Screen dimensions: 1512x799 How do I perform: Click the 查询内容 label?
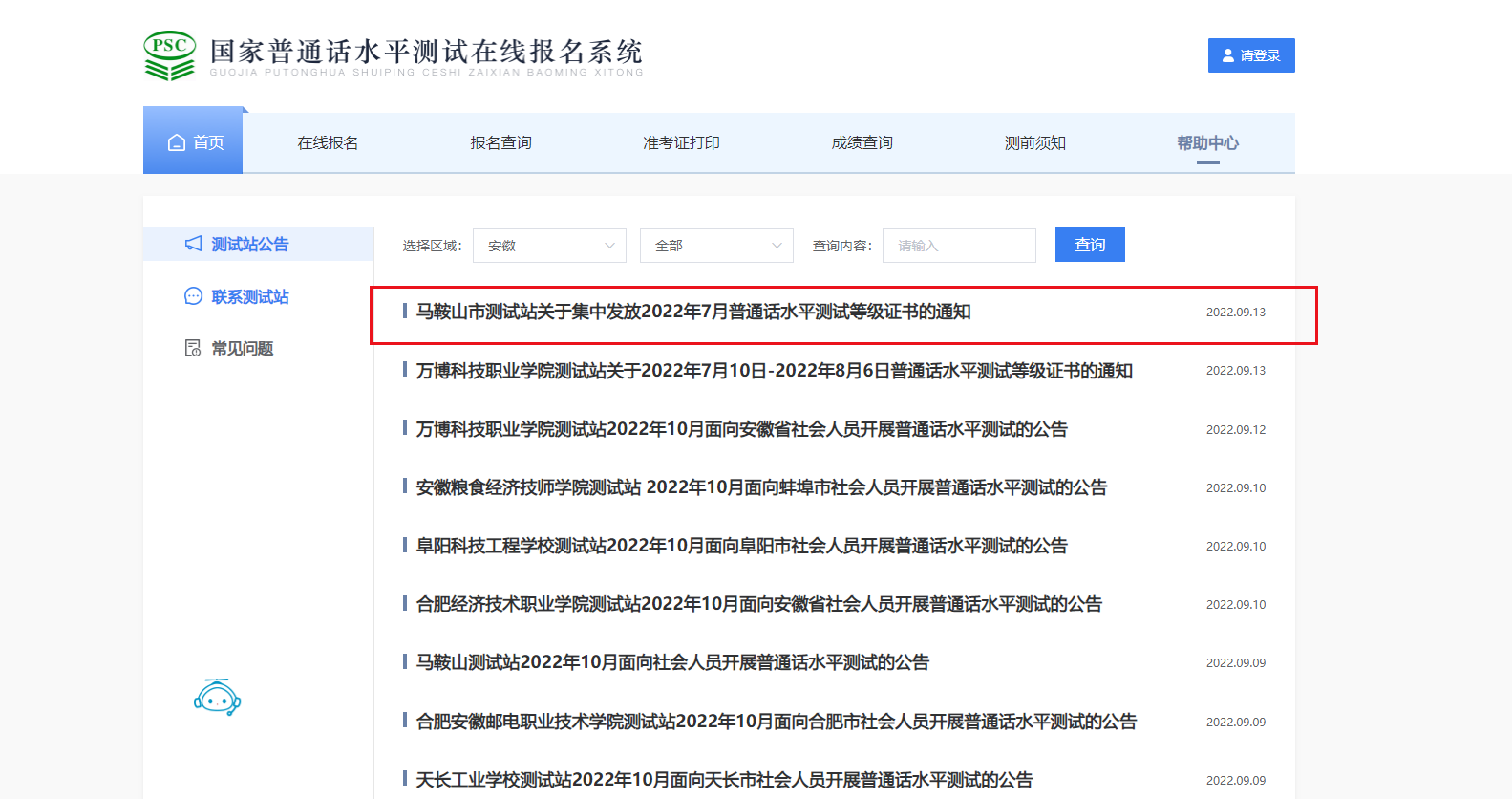tap(841, 246)
